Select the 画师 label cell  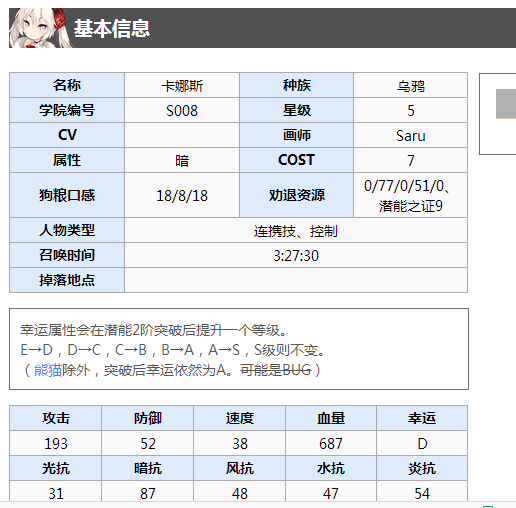point(296,135)
